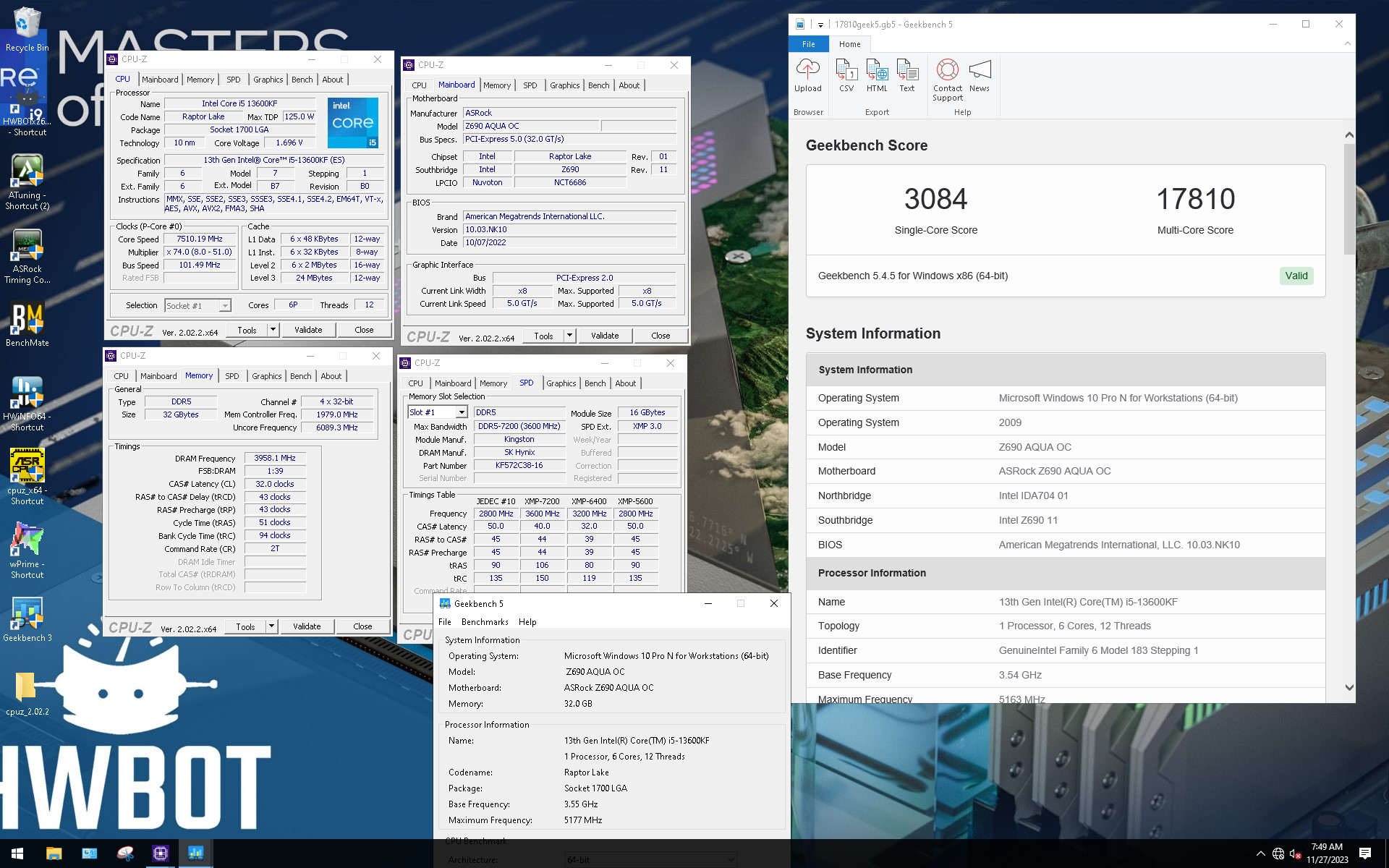The image size is (1389, 868).
Task: Launch wPrime shortcut on desktop
Action: pyautogui.click(x=27, y=551)
